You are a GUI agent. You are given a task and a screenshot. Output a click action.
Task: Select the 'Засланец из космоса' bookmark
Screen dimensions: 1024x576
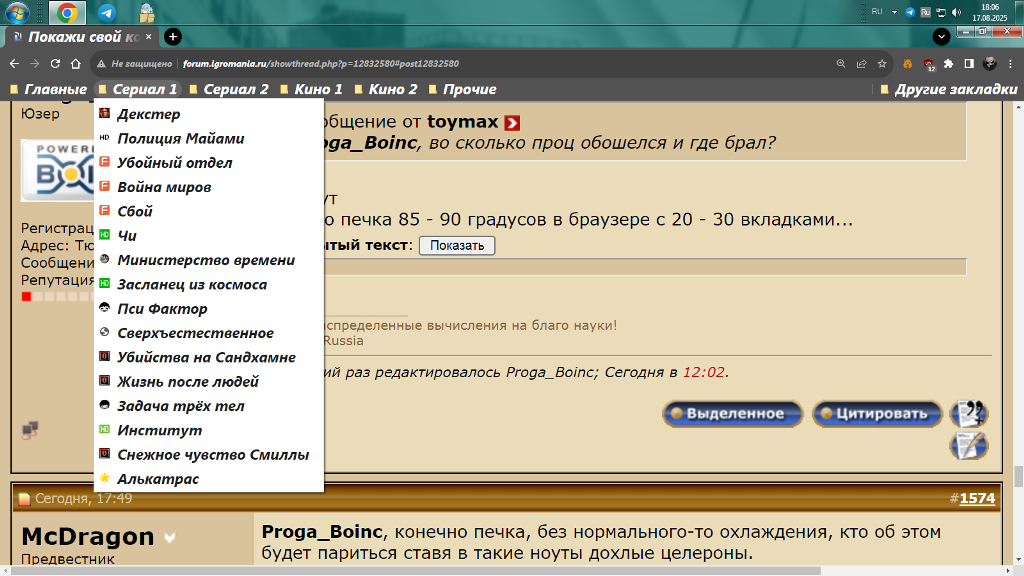point(209,285)
